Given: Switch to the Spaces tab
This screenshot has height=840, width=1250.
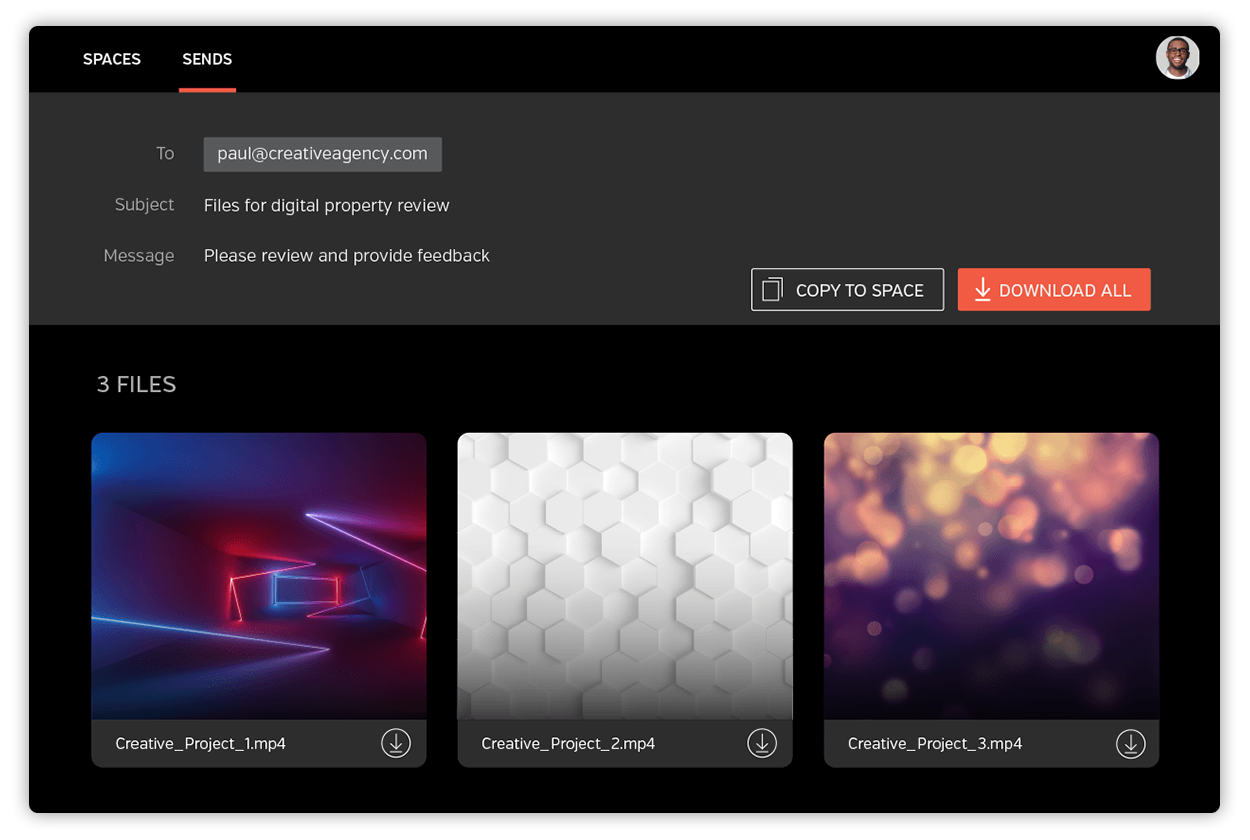Looking at the screenshot, I should click(112, 59).
